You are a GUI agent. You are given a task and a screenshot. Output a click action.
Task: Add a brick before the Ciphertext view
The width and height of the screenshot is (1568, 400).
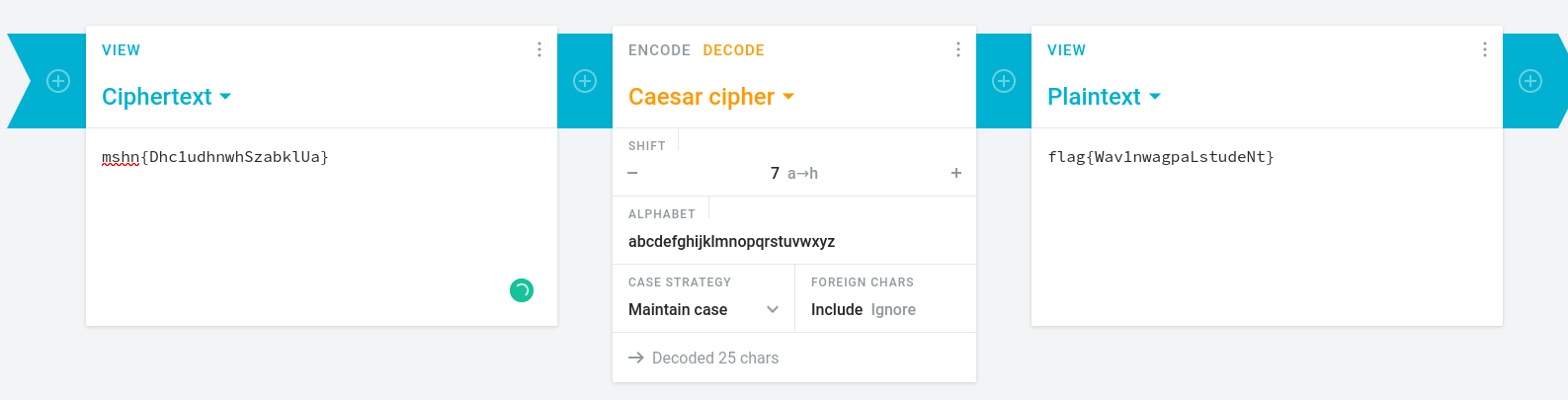pyautogui.click(x=58, y=81)
